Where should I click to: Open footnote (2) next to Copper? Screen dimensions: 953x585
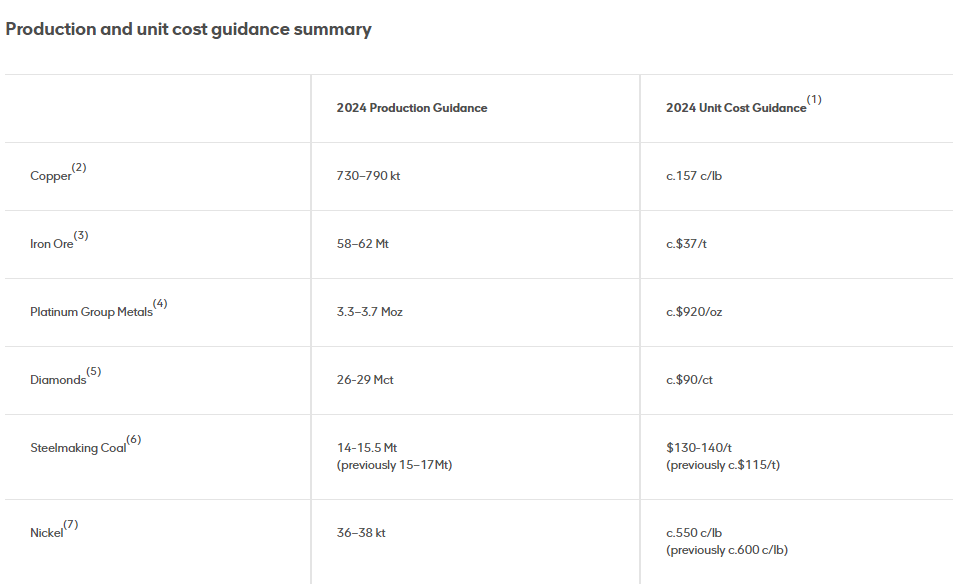click(79, 168)
